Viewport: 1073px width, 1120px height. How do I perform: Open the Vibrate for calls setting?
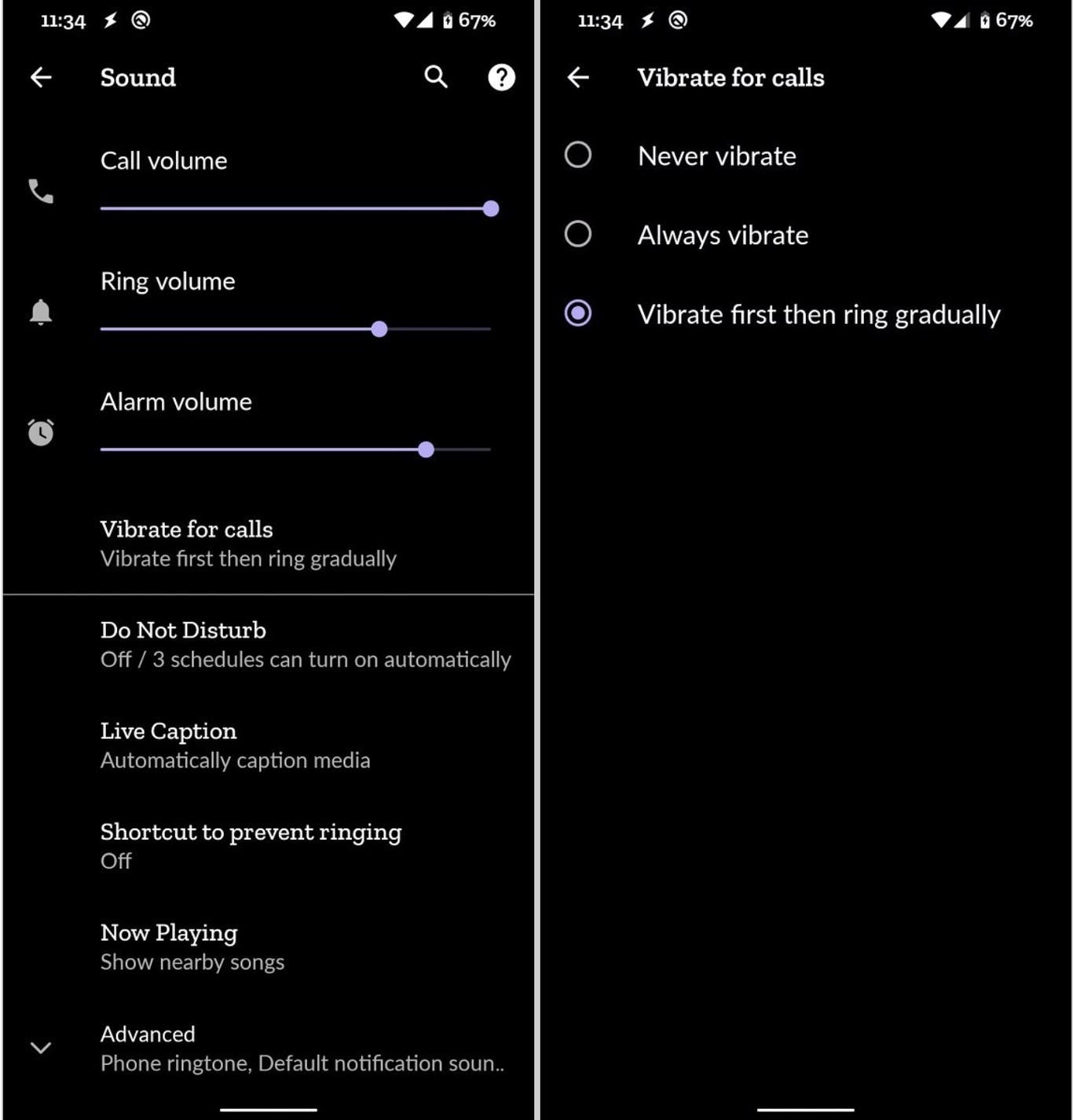[x=269, y=544]
